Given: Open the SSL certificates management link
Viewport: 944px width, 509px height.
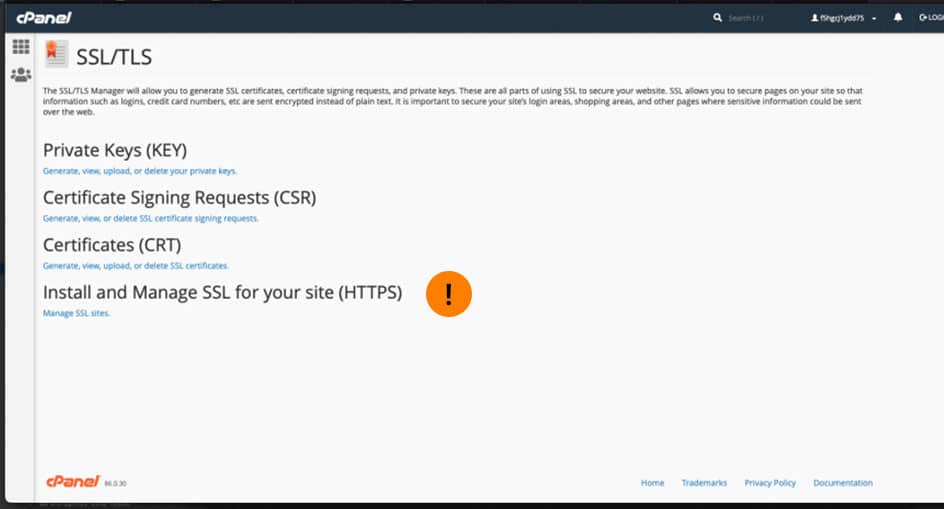Looking at the screenshot, I should pyautogui.click(x=135, y=266).
